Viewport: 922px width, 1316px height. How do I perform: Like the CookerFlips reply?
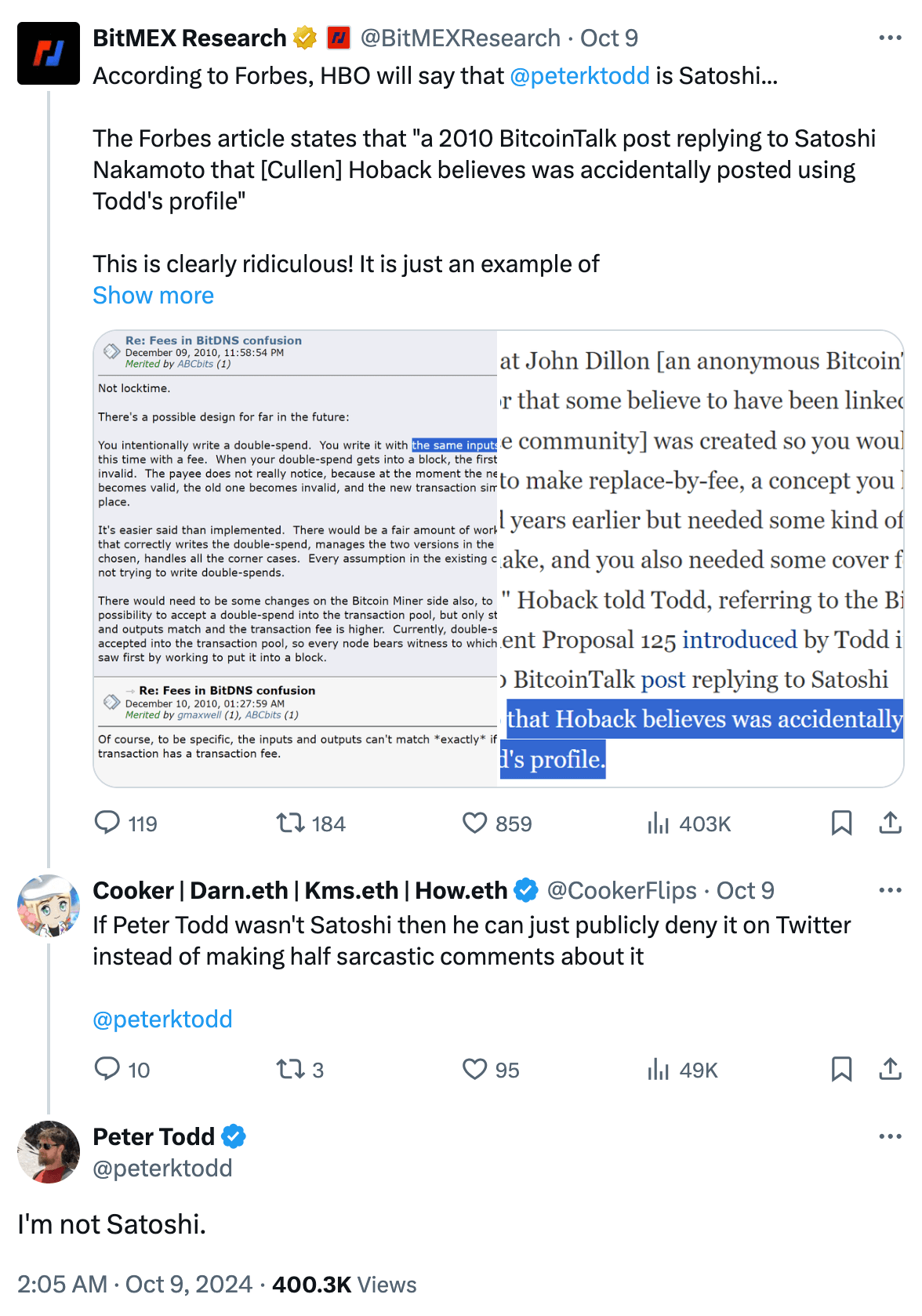coord(475,1069)
